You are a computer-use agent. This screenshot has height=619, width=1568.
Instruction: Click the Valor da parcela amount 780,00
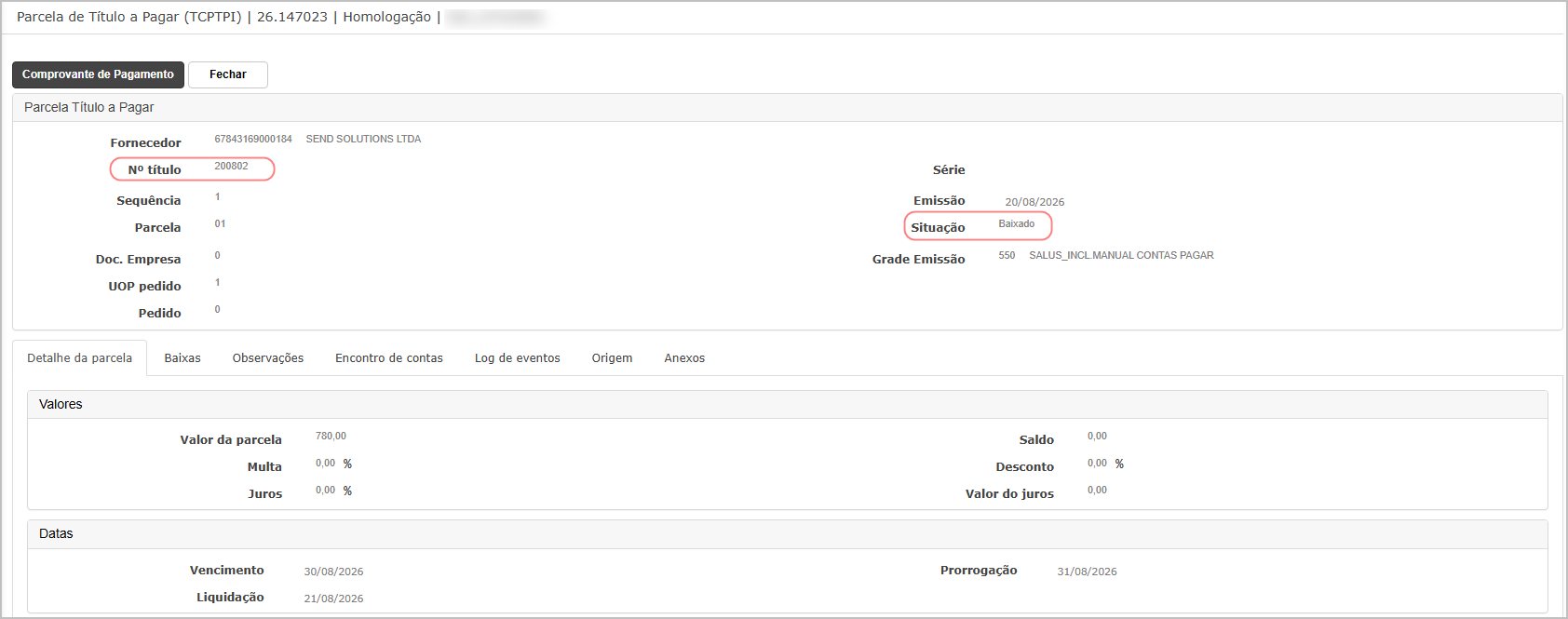pos(331,437)
